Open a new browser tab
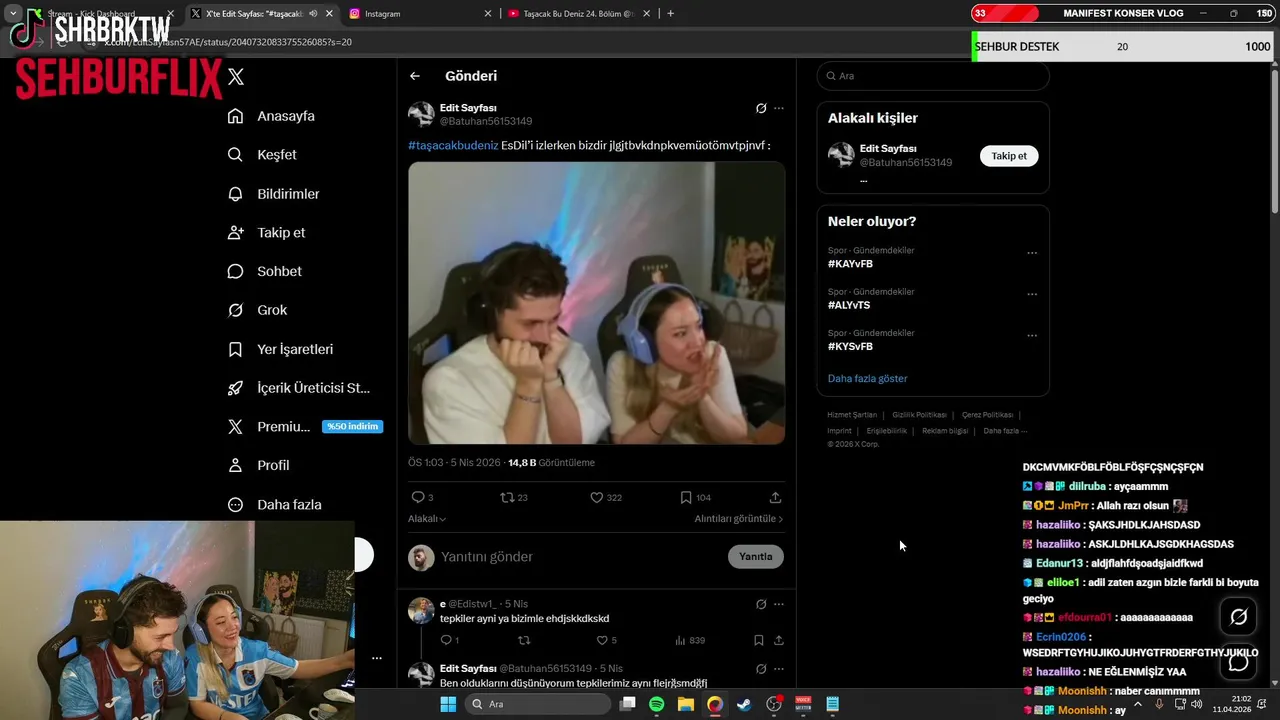 (x=670, y=14)
